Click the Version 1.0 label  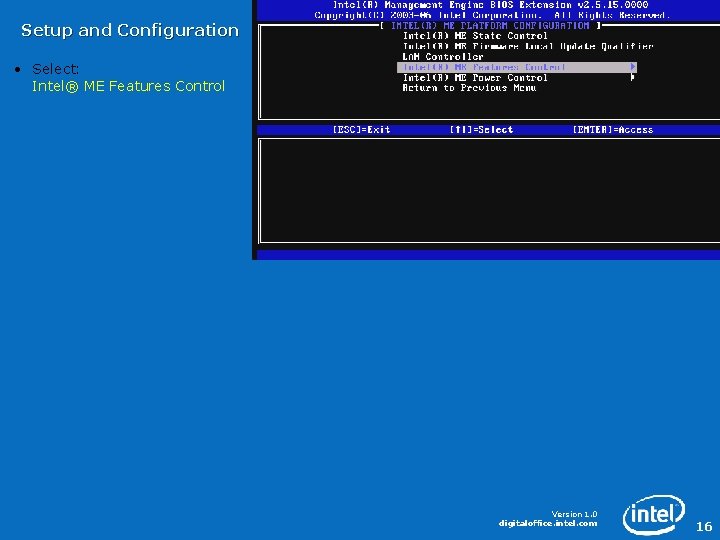574,514
